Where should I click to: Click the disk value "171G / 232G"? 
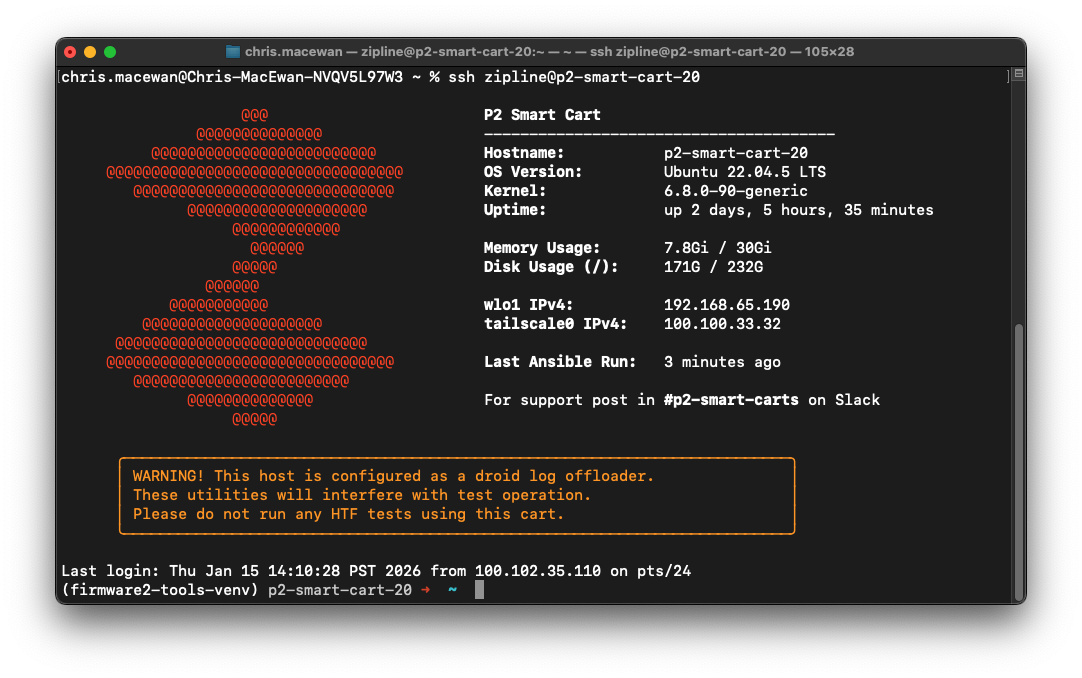[x=714, y=267]
